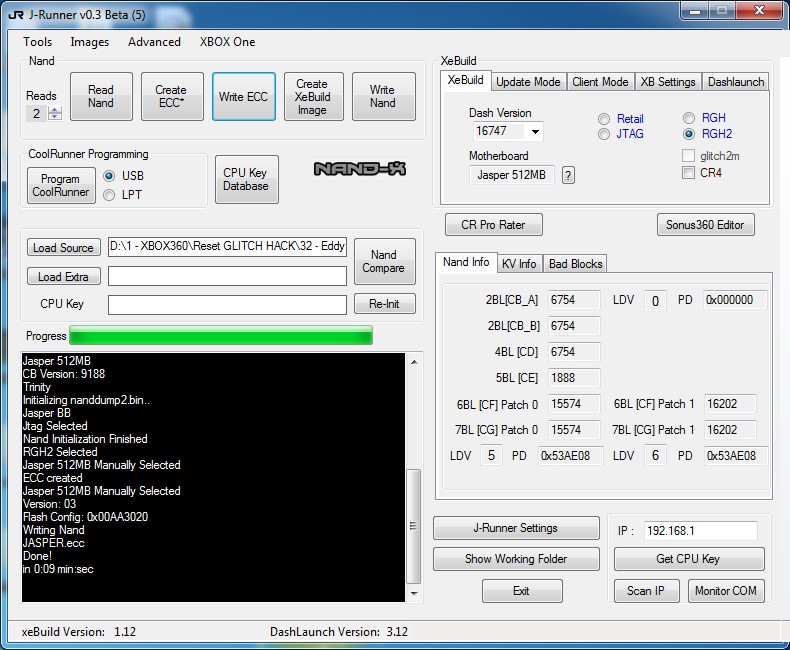Click the Load Source path field

pos(227,246)
